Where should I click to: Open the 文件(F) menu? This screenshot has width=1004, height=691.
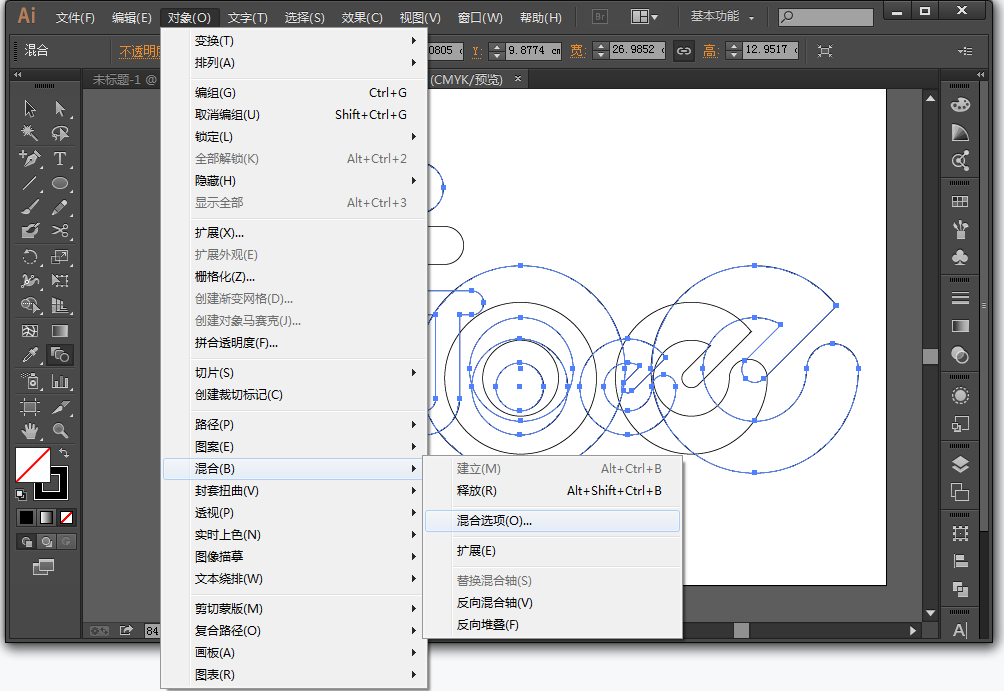pos(75,17)
